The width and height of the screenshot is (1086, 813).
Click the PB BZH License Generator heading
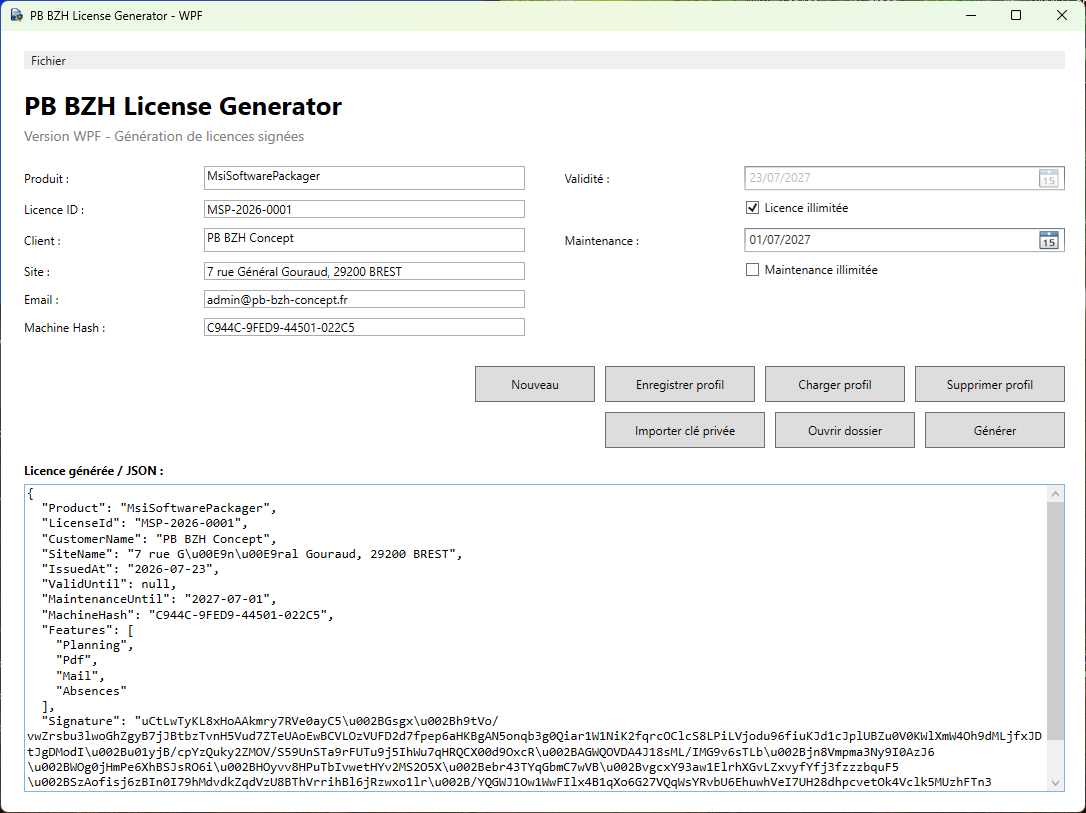183,106
